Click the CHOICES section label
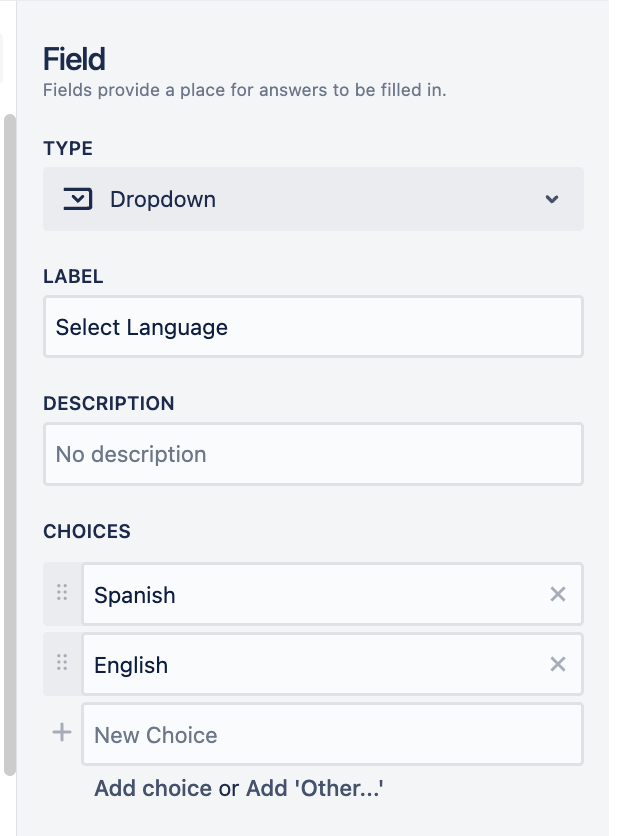 [x=87, y=531]
